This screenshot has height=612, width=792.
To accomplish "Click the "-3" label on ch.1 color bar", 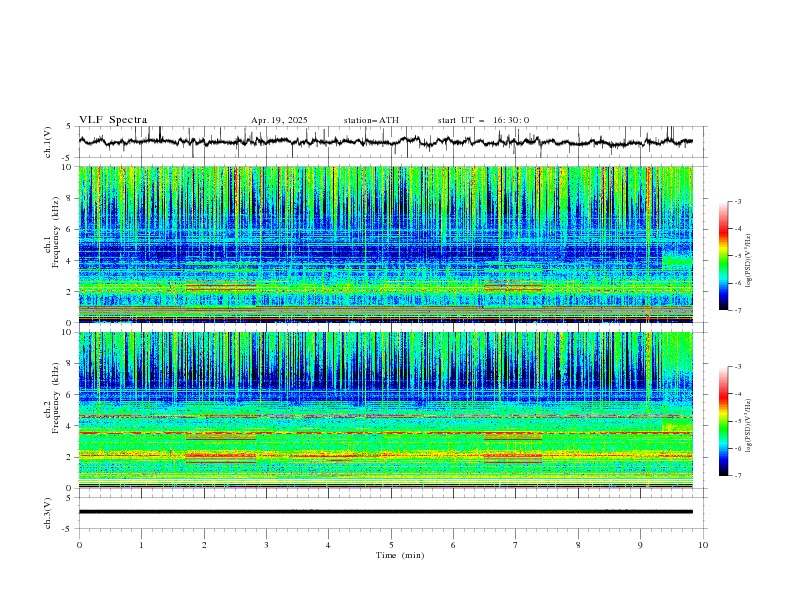I will pos(738,201).
